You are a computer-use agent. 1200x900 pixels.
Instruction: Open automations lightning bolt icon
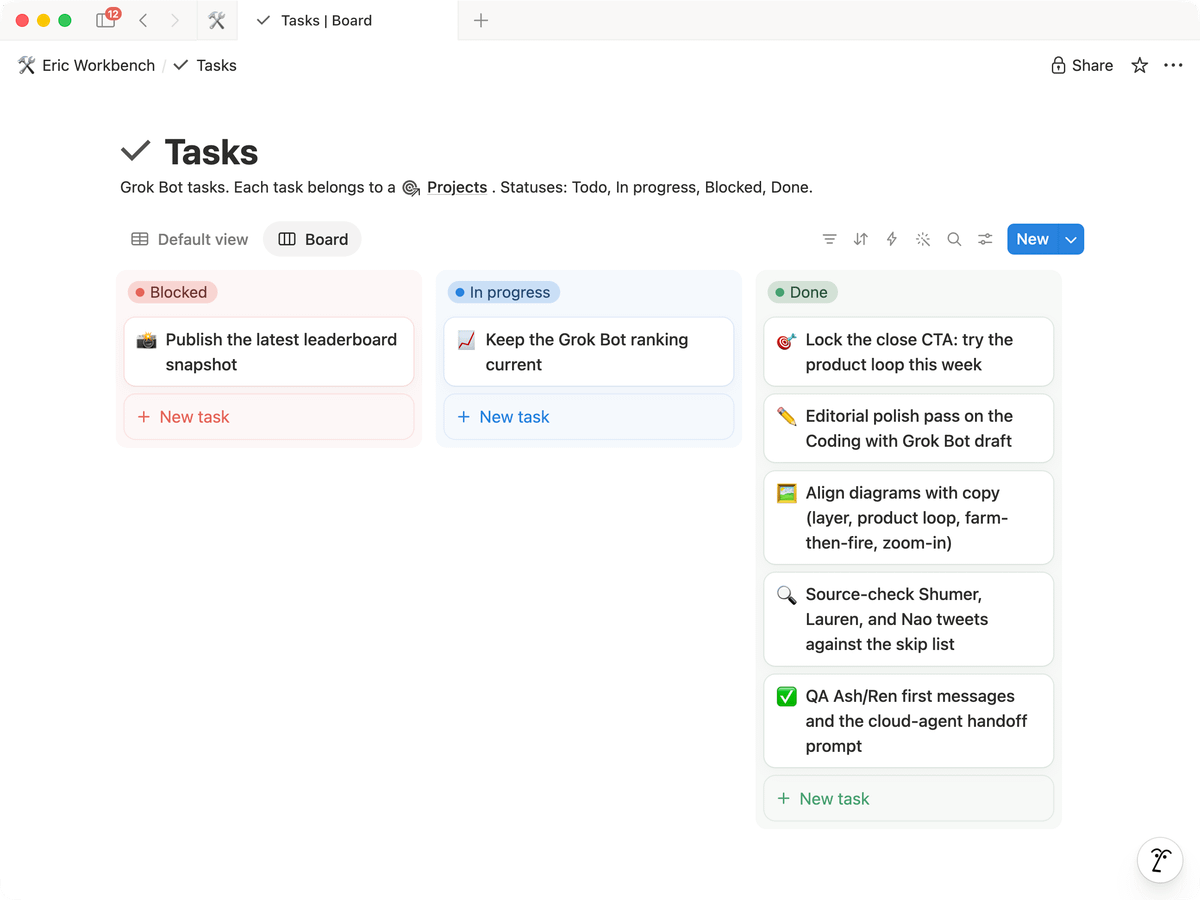[892, 239]
